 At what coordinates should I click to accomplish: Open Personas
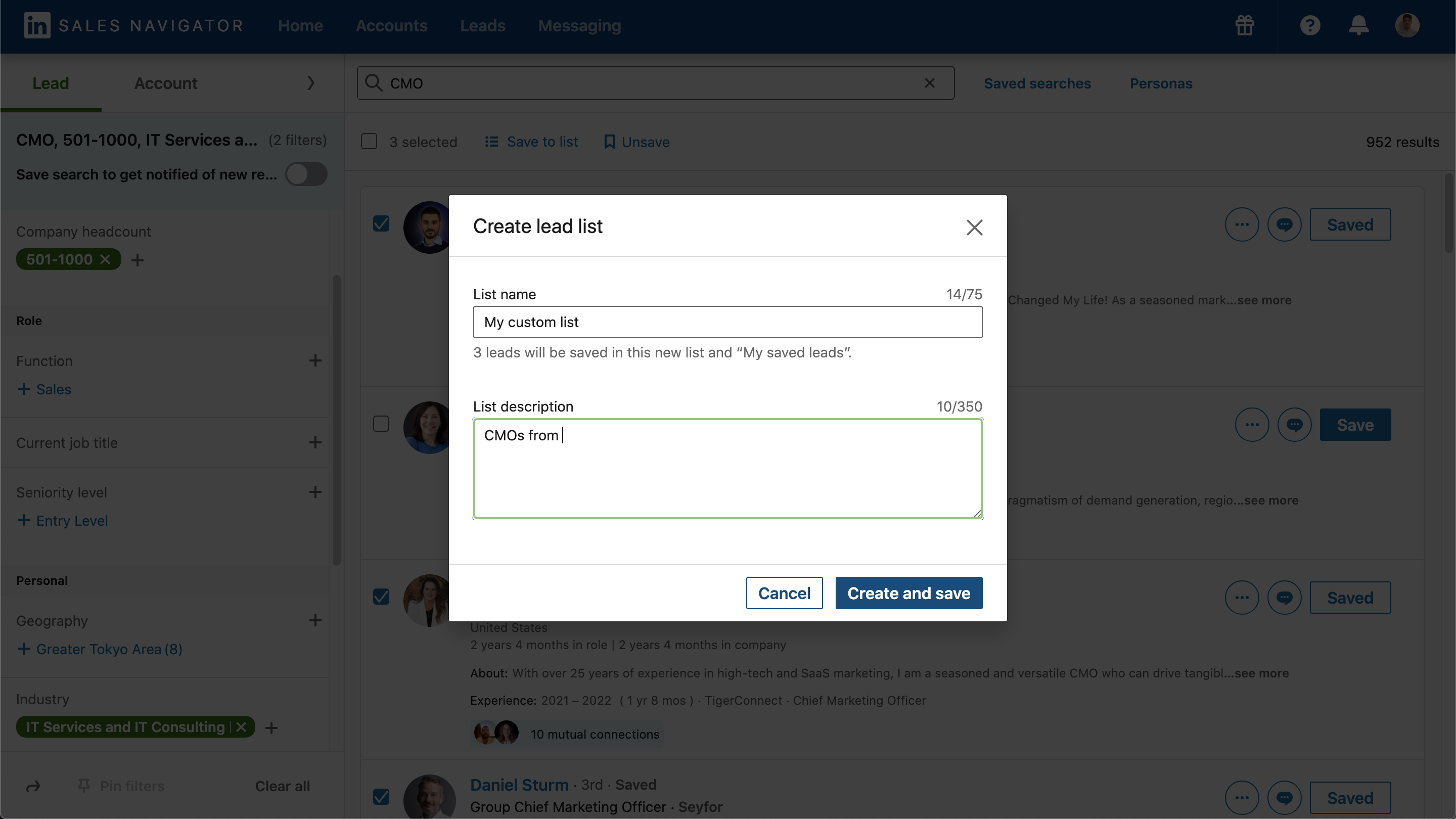[x=1161, y=83]
